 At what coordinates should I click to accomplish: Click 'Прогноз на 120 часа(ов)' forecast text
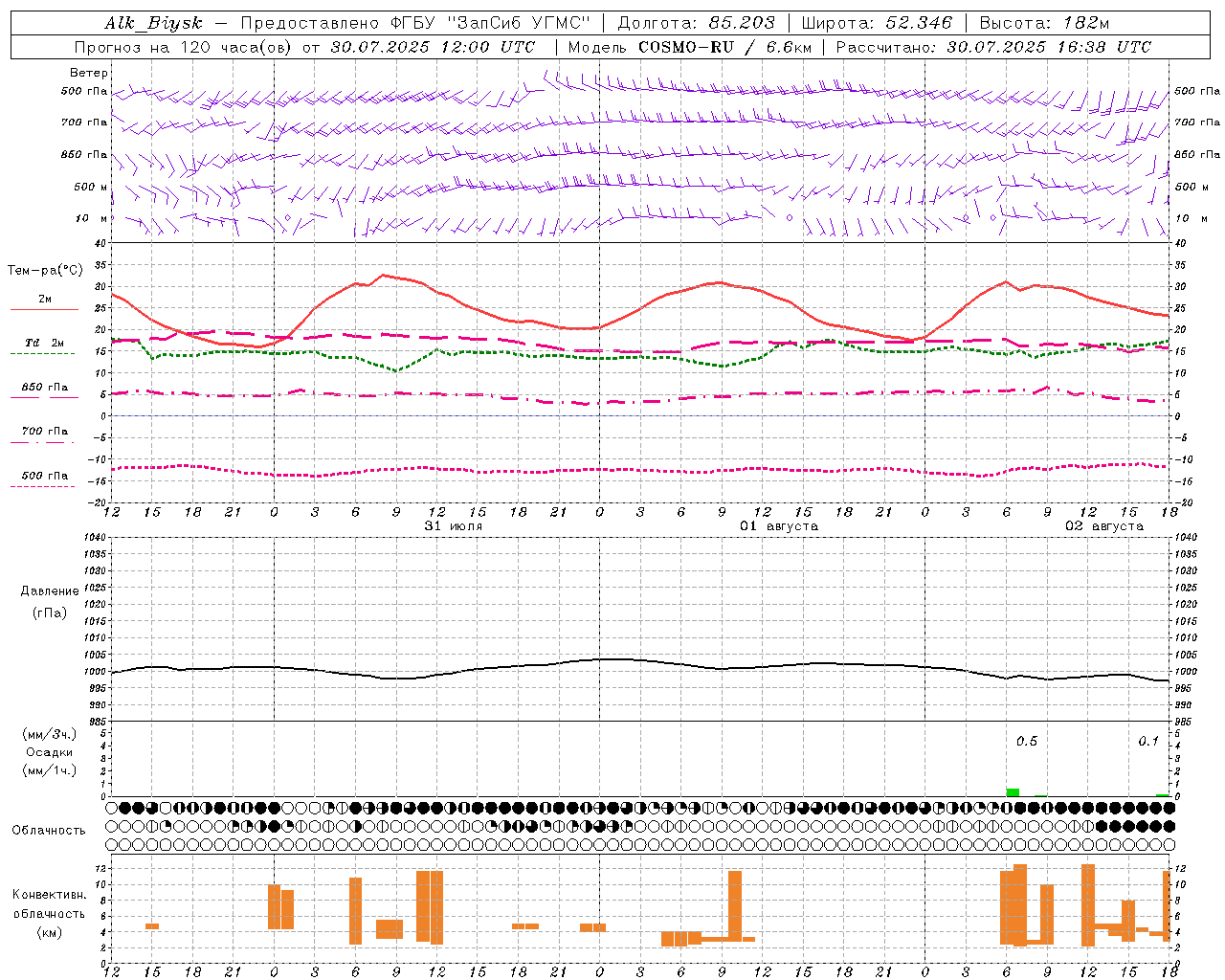tap(184, 47)
